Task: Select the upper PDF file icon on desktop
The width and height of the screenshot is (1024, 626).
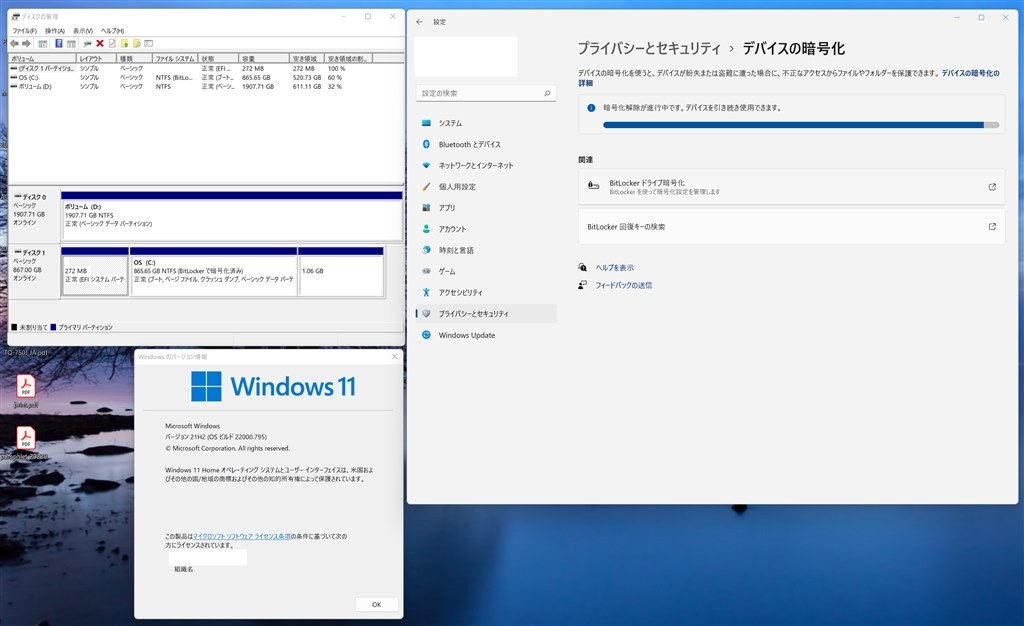Action: tap(25, 390)
